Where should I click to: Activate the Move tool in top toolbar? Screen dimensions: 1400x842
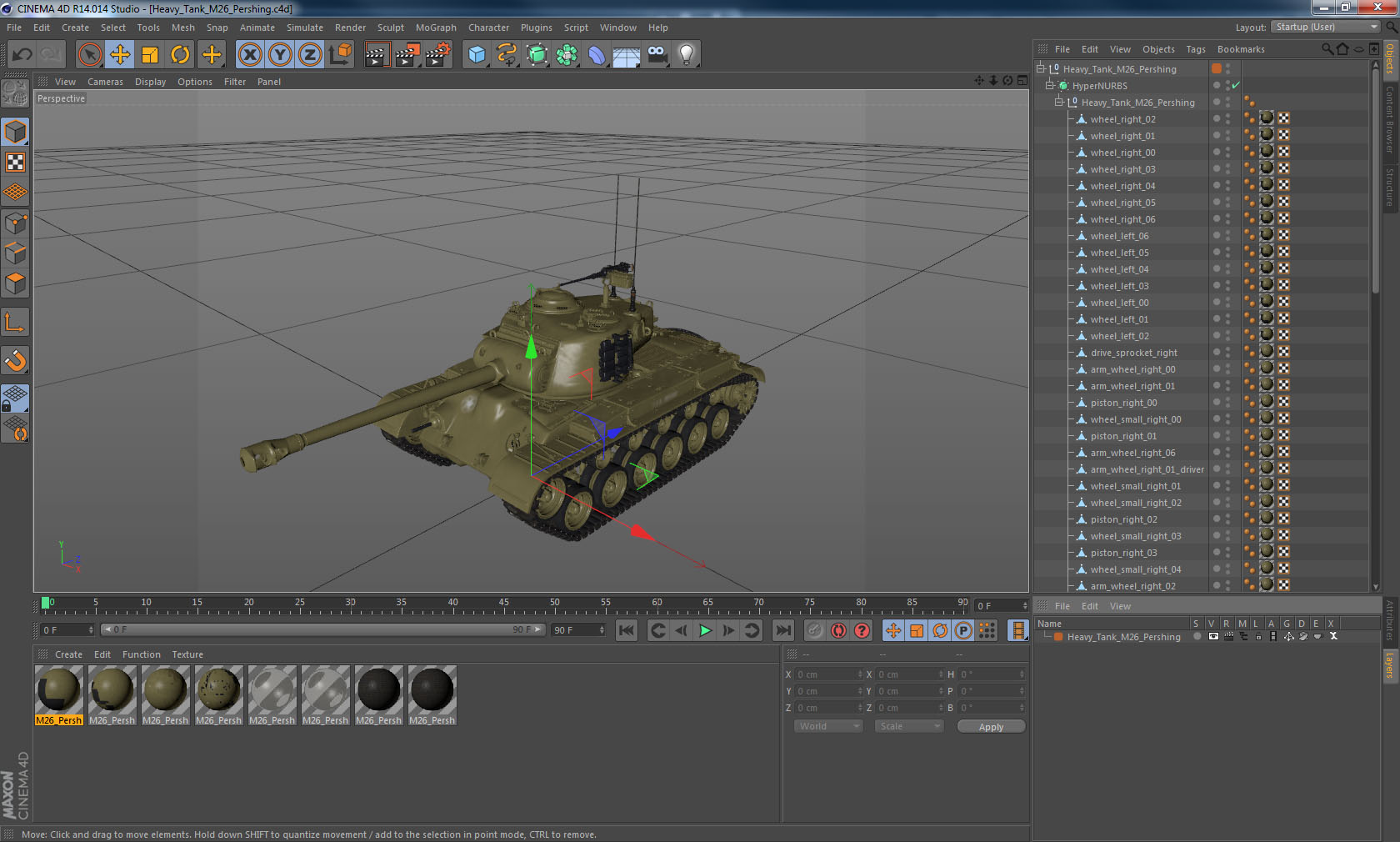pyautogui.click(x=120, y=55)
